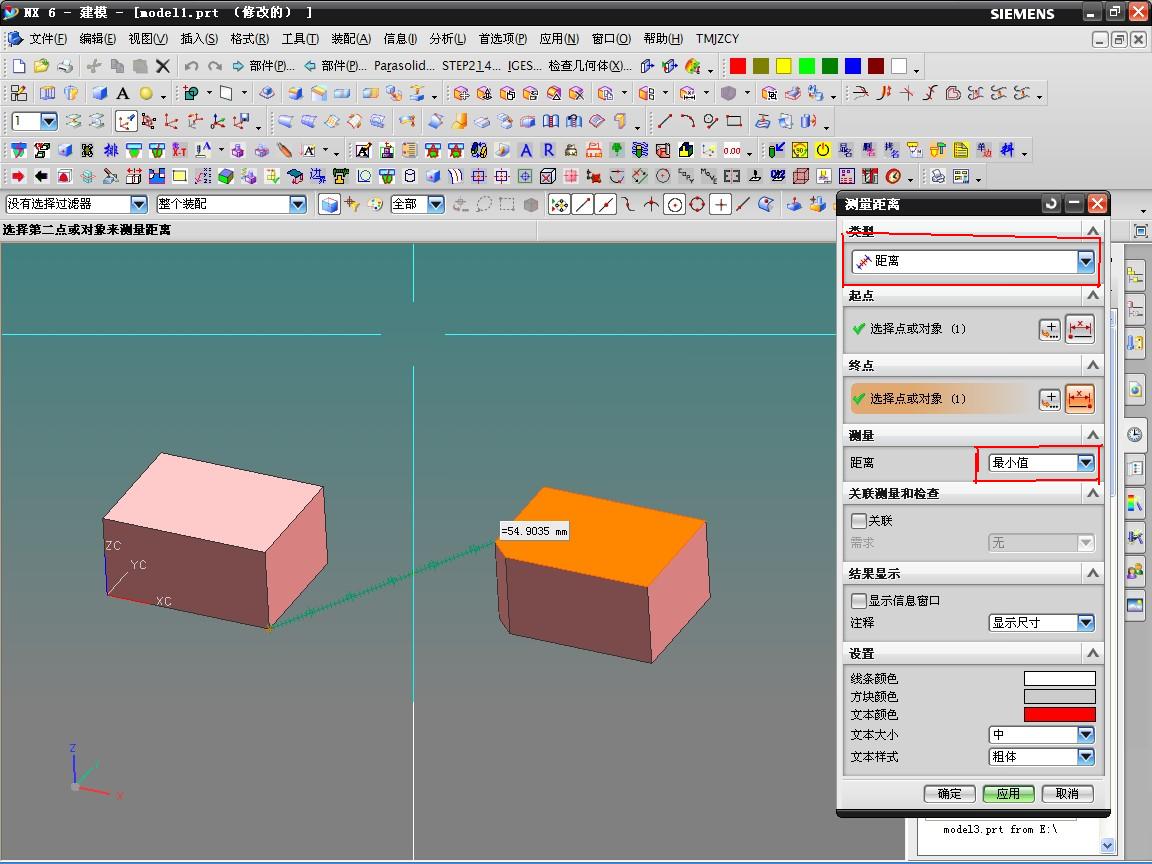
Task: Click the red 文本颜色 color swatch
Action: (1059, 715)
